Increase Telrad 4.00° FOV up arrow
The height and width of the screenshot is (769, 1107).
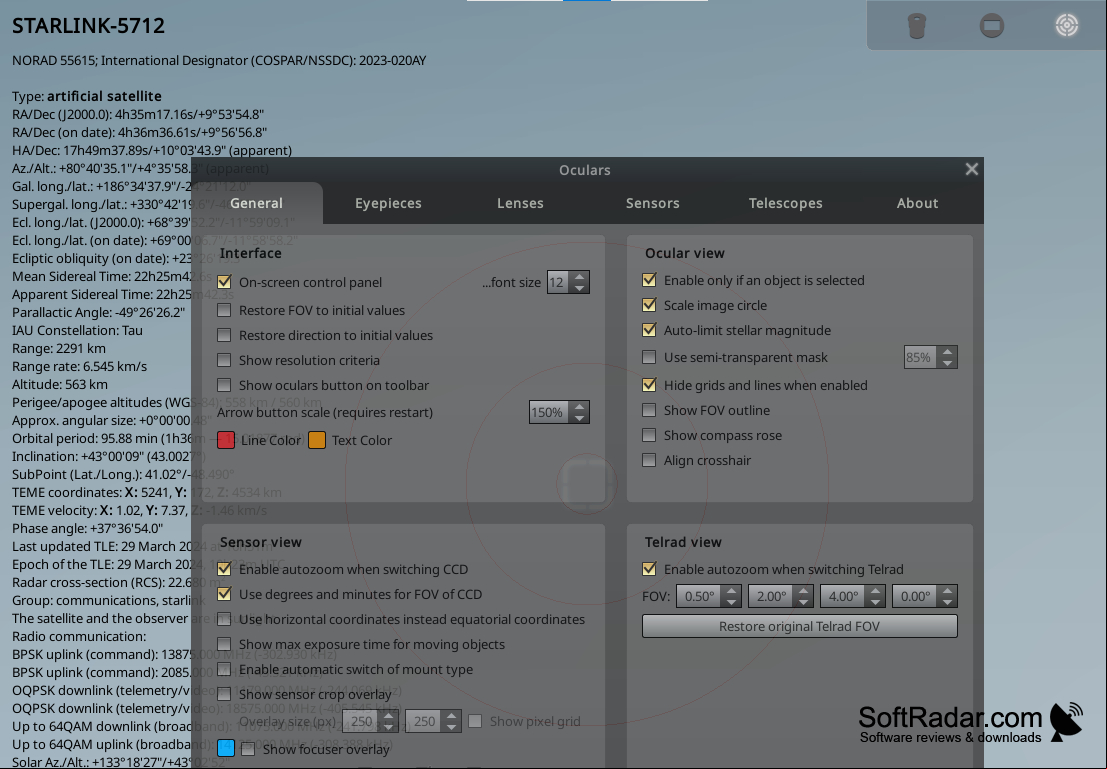coord(875,591)
